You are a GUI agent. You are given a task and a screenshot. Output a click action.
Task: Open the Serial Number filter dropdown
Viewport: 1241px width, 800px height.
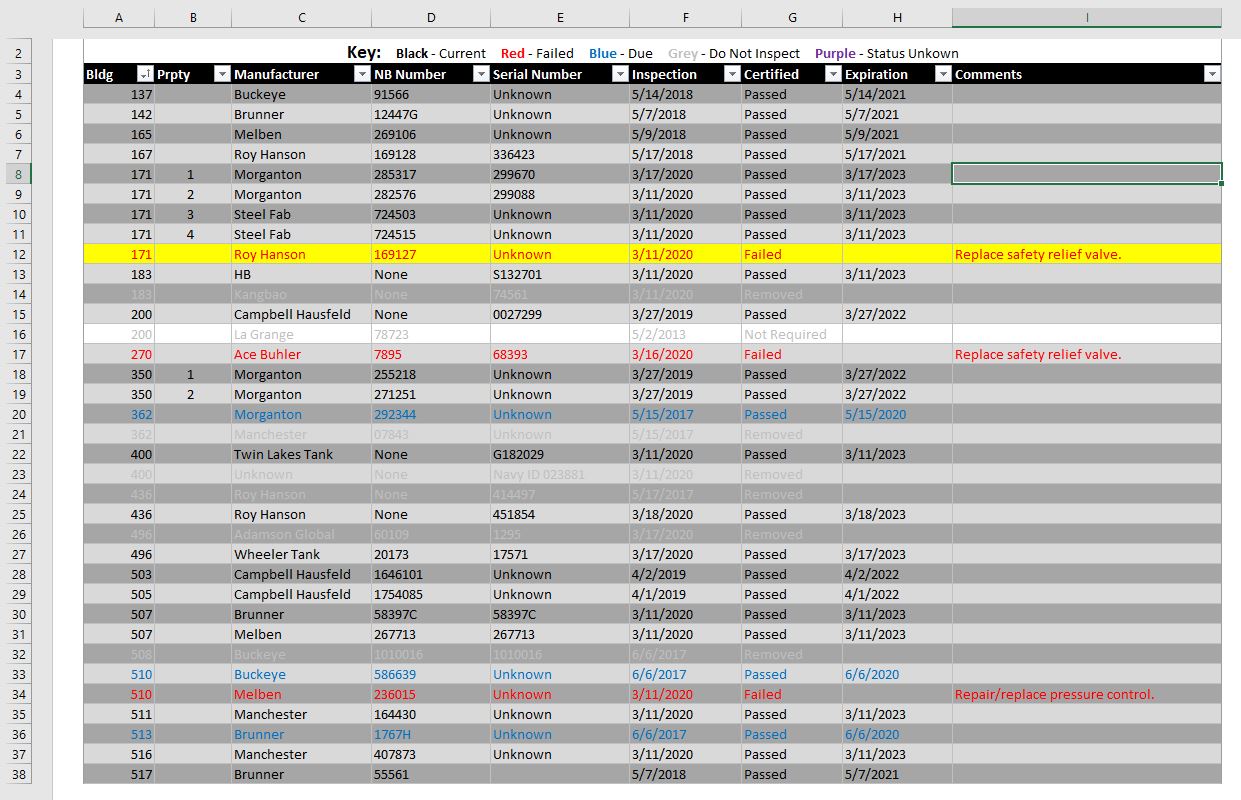[621, 74]
